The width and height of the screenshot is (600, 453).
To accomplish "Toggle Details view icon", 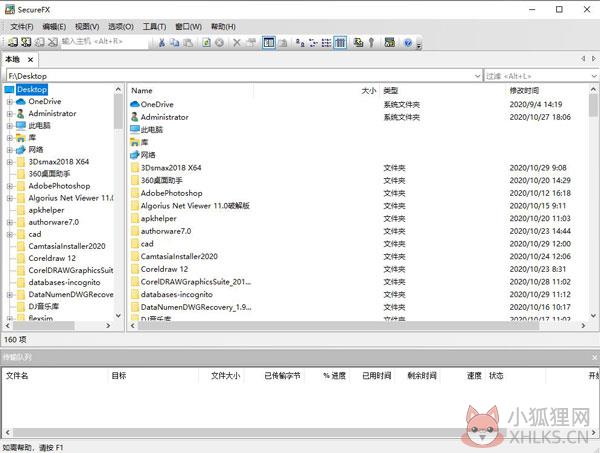I will click(340, 42).
